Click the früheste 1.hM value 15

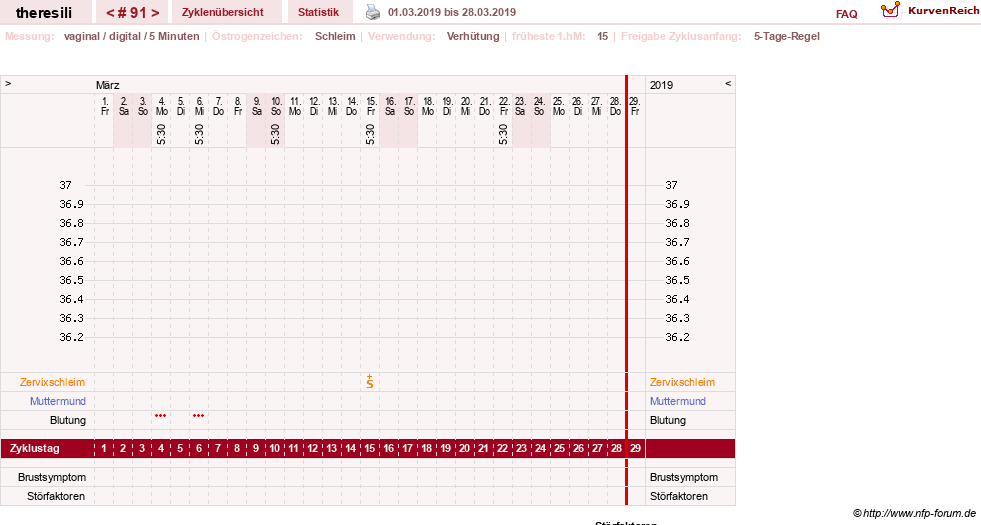click(x=602, y=36)
